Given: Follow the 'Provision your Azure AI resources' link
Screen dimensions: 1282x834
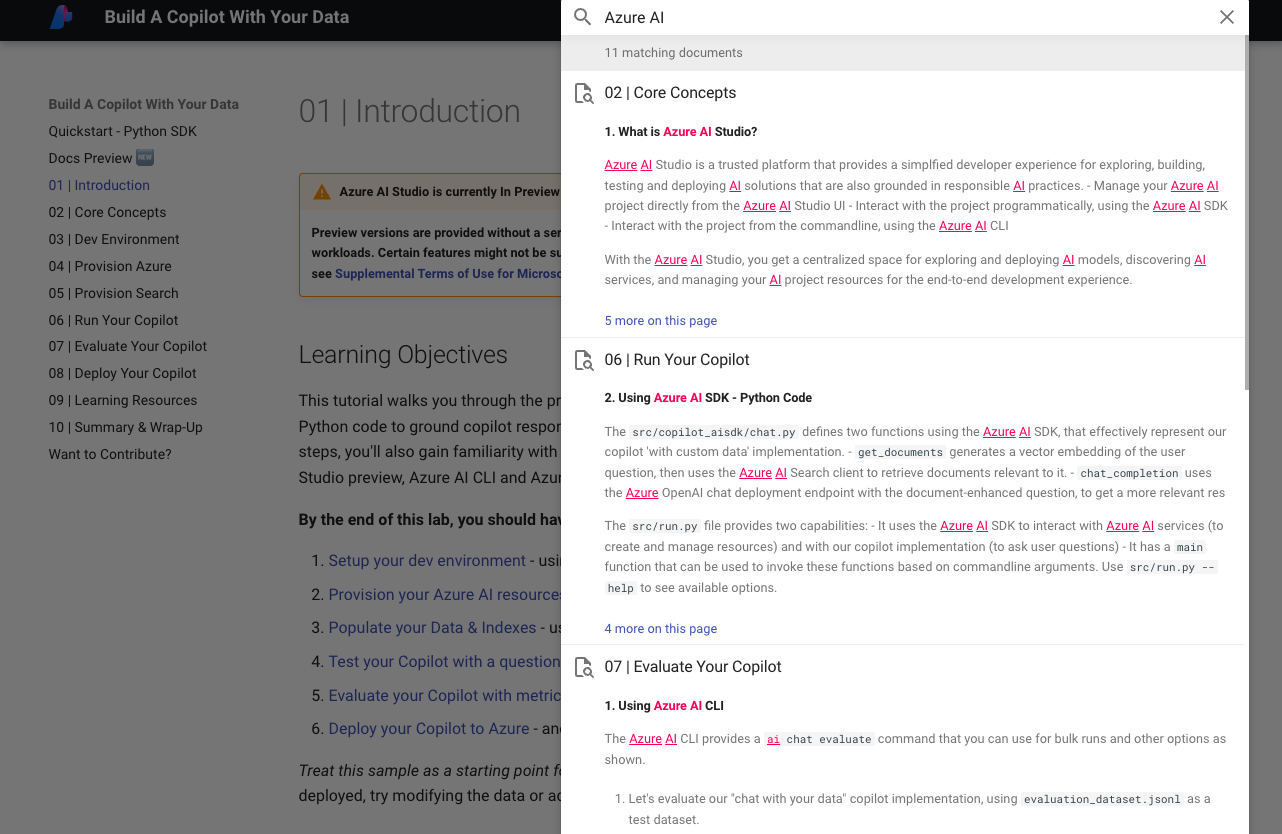Looking at the screenshot, I should [x=445, y=595].
